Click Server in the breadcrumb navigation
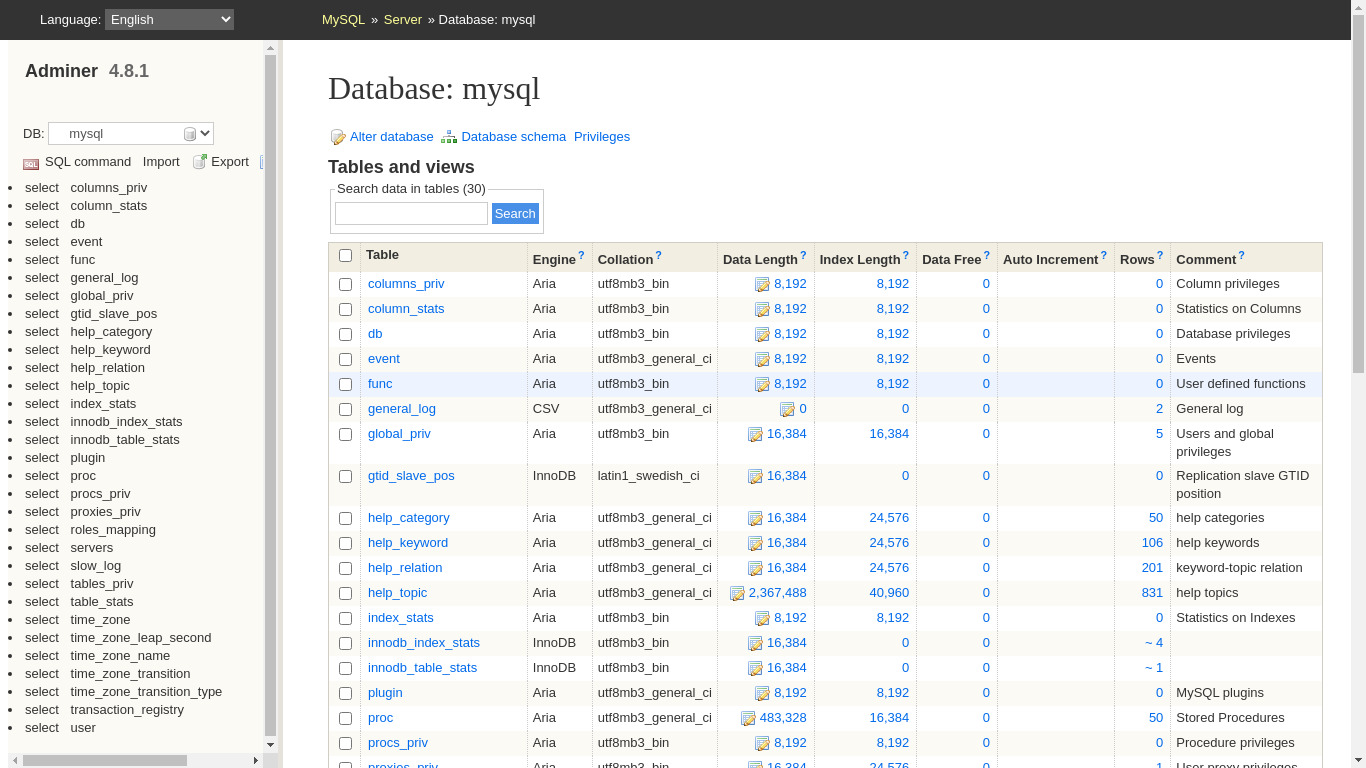Viewport: 1366px width, 768px height. 403,19
